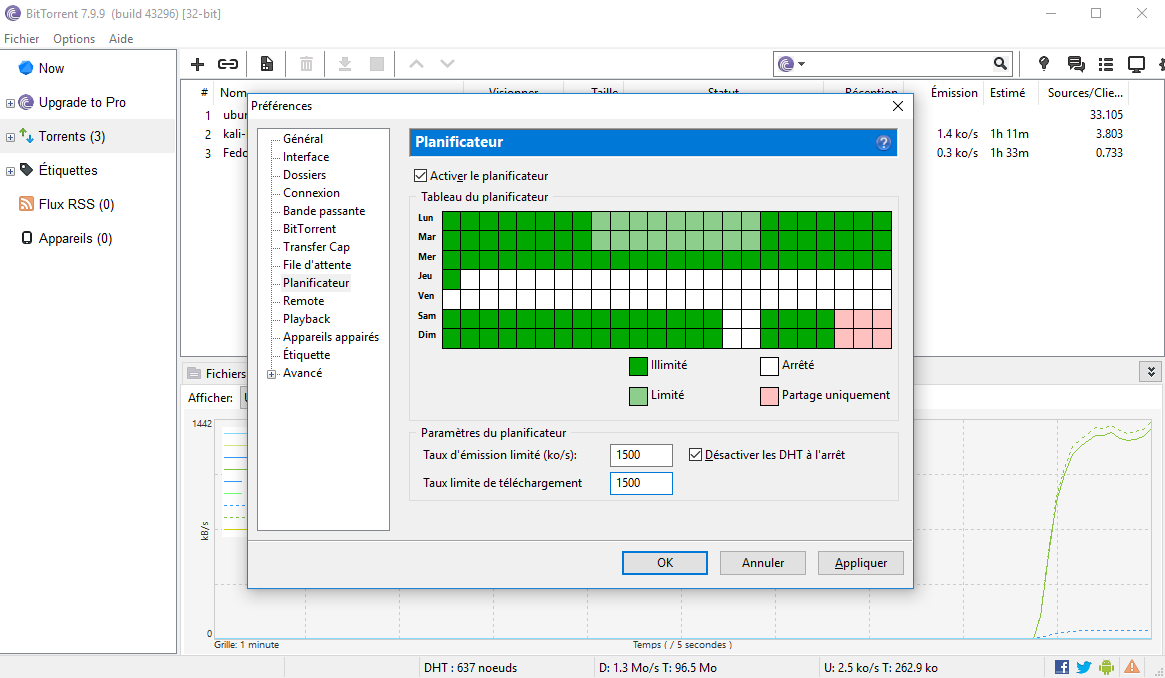Expand the Étiquettes sidebar node
The width and height of the screenshot is (1165, 678).
click(x=10, y=172)
